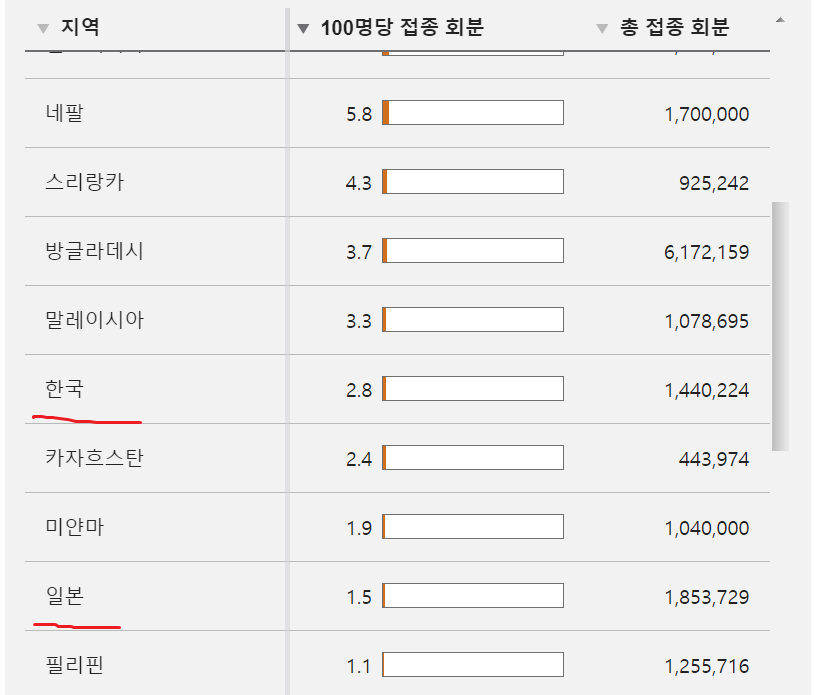Select the 미얀마 row
814x695 pixels.
click(397, 527)
